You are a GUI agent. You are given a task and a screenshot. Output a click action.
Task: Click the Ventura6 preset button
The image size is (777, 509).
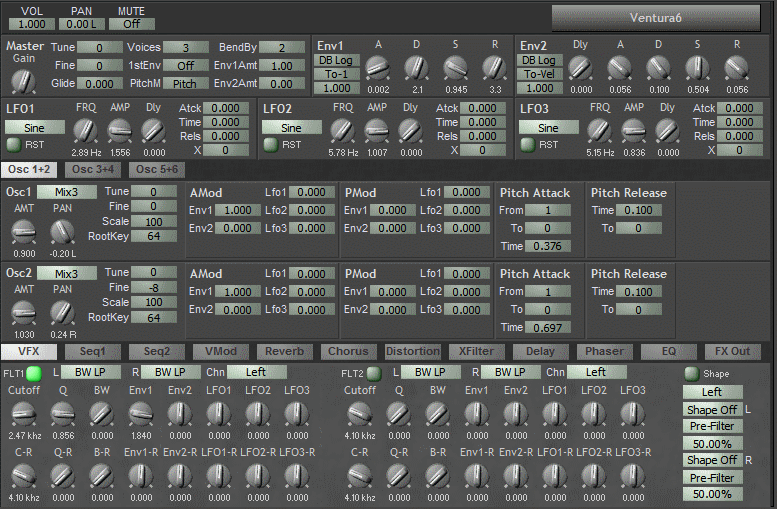(x=656, y=18)
